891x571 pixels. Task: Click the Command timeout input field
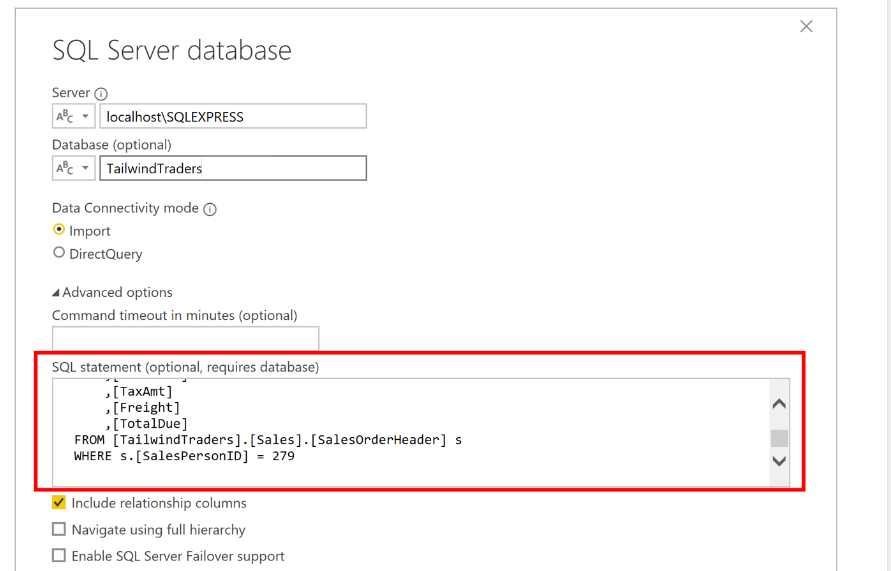185,338
